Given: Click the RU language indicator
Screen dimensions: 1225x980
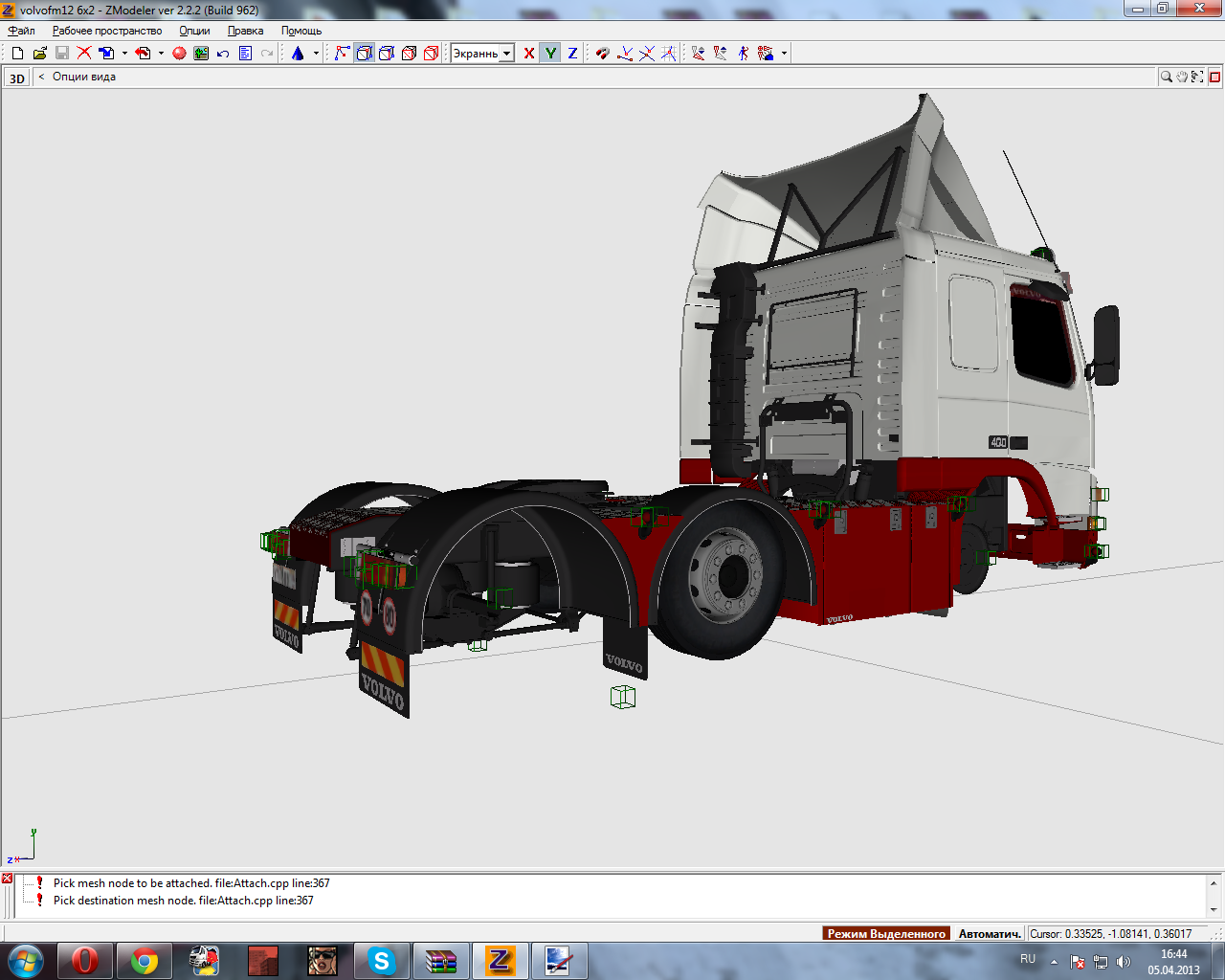Looking at the screenshot, I should [x=1028, y=959].
